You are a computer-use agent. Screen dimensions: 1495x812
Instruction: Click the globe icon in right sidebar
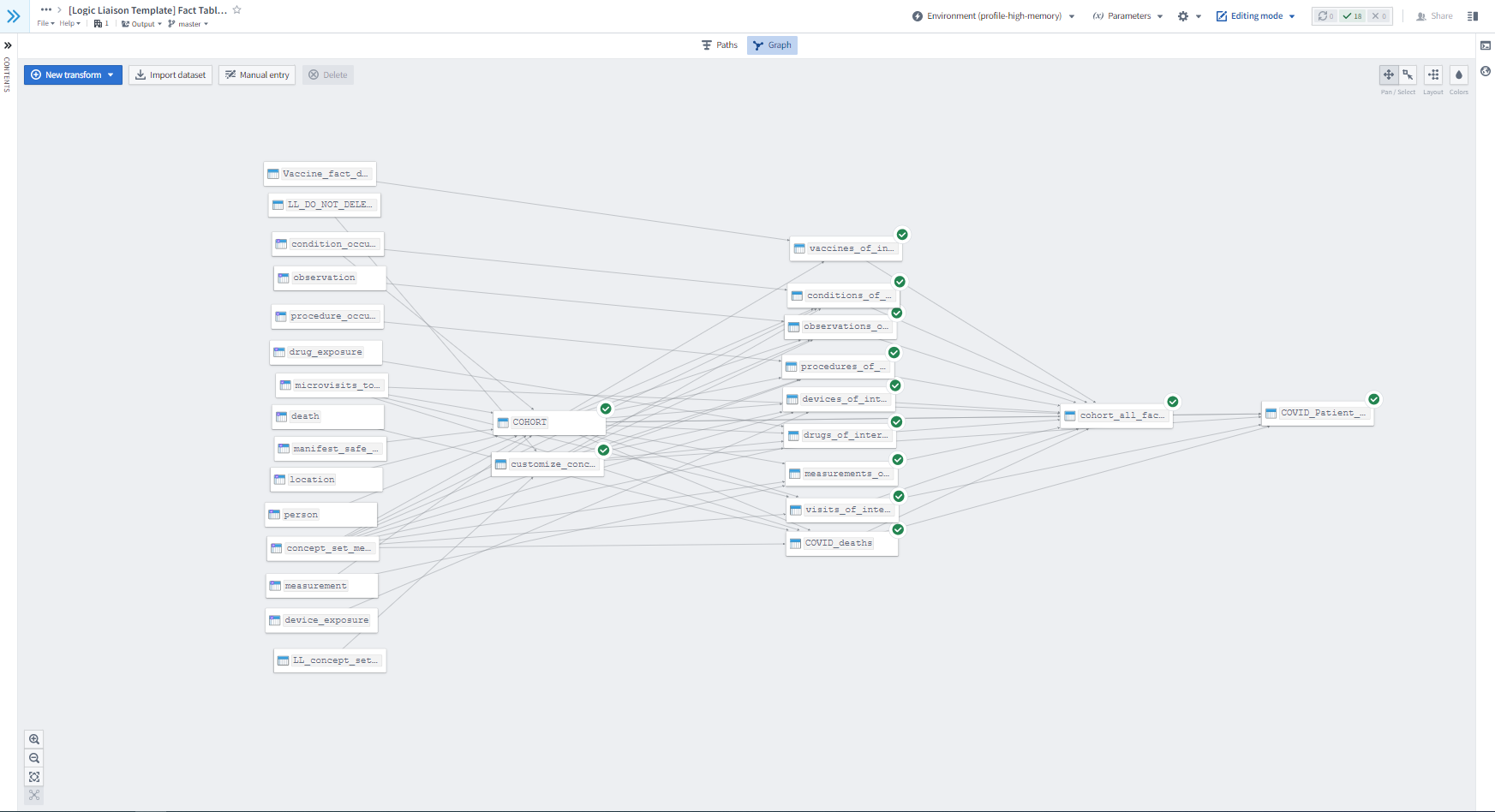pos(1486,71)
